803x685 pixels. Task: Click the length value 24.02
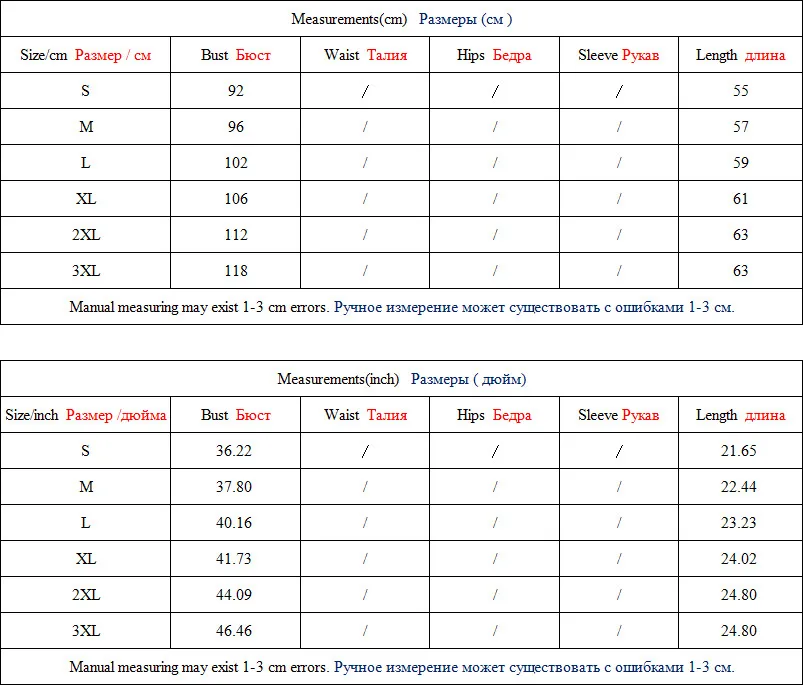738,559
